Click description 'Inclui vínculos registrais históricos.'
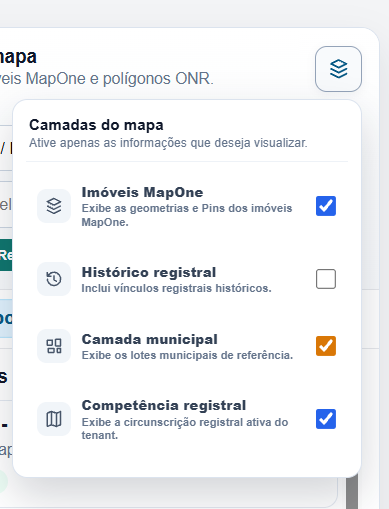The height and width of the screenshot is (509, 389). [176, 288]
